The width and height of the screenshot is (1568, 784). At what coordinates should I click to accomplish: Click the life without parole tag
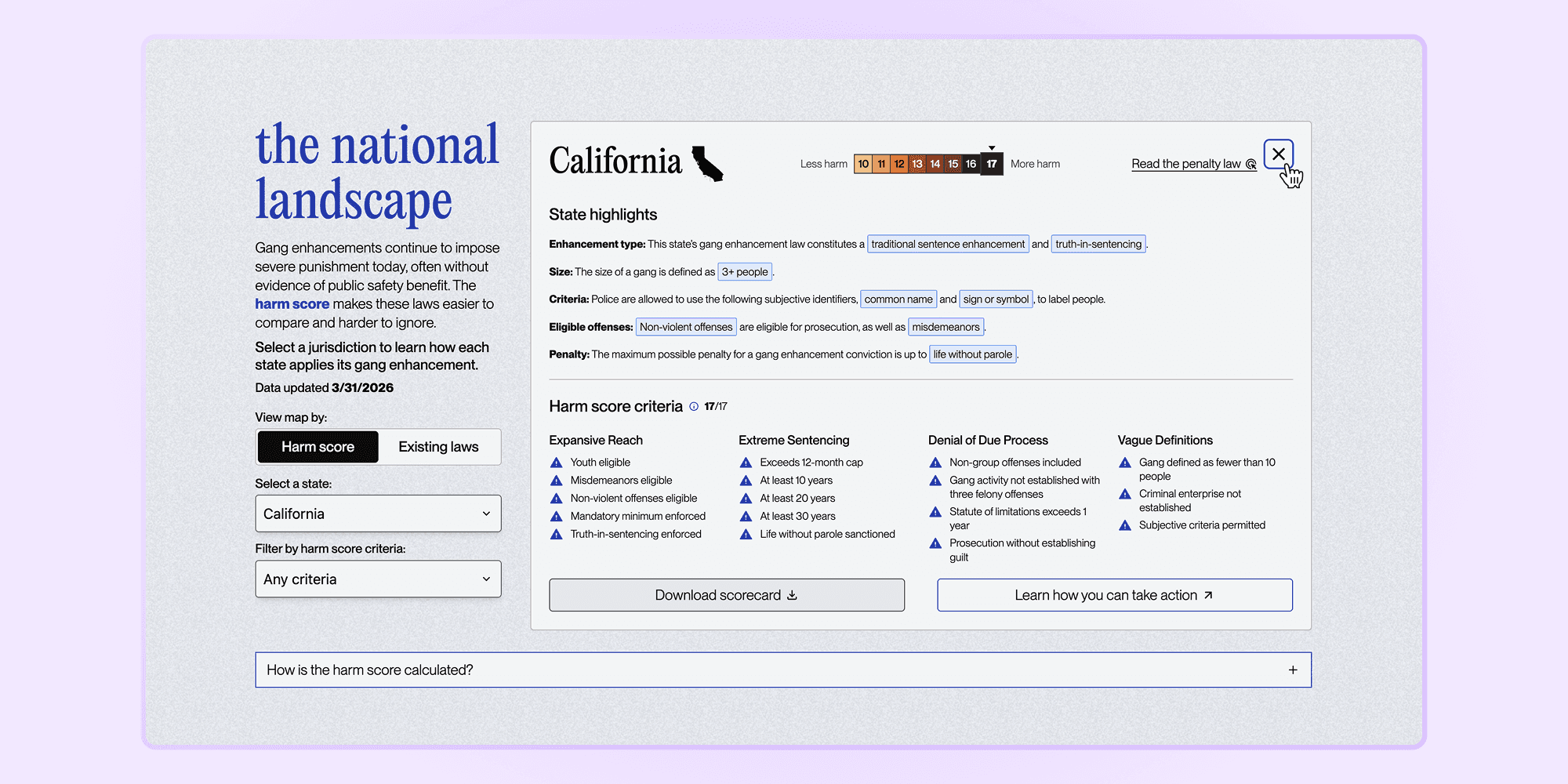972,354
